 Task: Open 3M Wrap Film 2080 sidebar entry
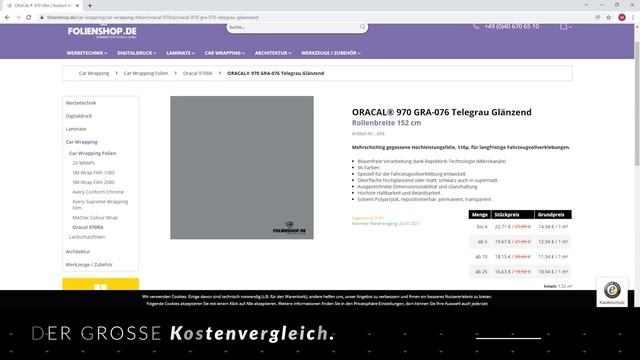[x=93, y=182]
